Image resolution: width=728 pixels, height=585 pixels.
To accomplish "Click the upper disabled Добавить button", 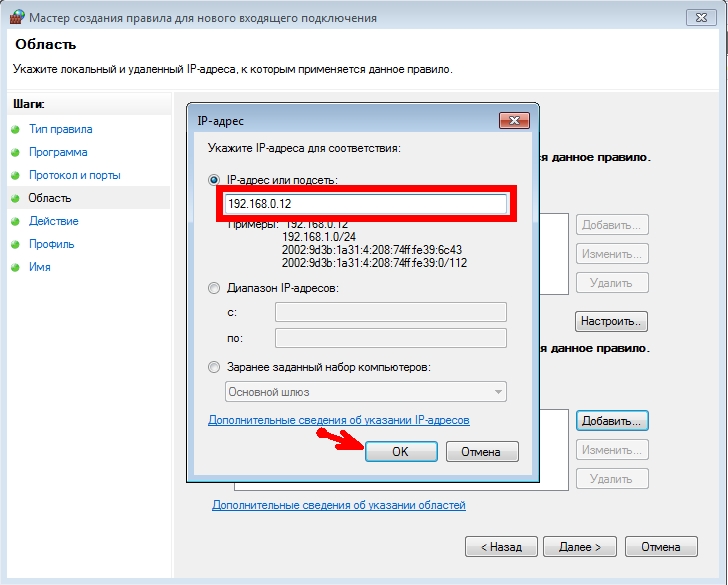I will point(612,225).
